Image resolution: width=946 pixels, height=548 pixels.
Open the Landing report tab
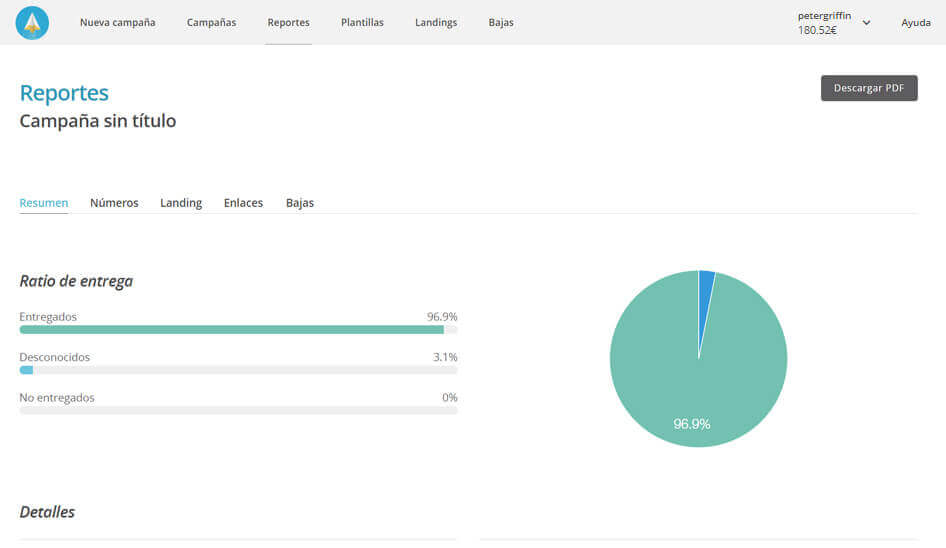pyautogui.click(x=181, y=203)
